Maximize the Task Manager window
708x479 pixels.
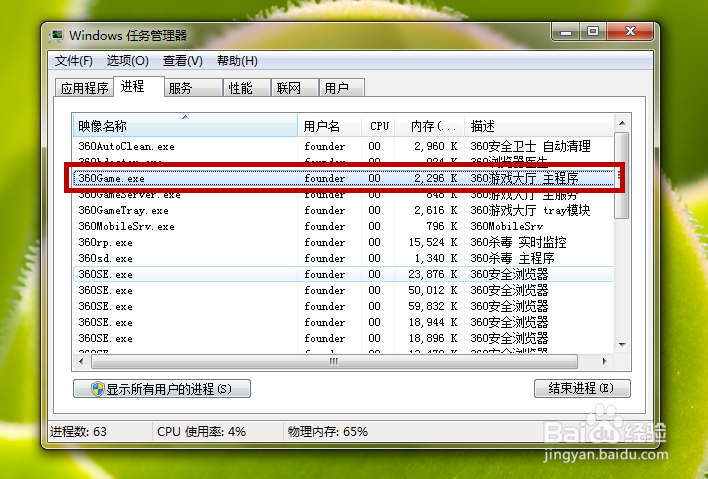point(593,32)
